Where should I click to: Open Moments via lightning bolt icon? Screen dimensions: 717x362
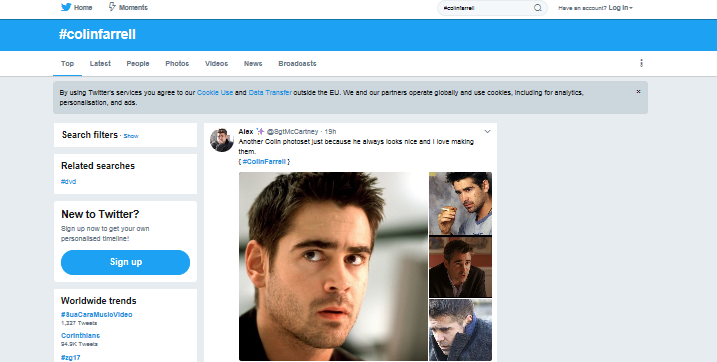(x=112, y=7)
